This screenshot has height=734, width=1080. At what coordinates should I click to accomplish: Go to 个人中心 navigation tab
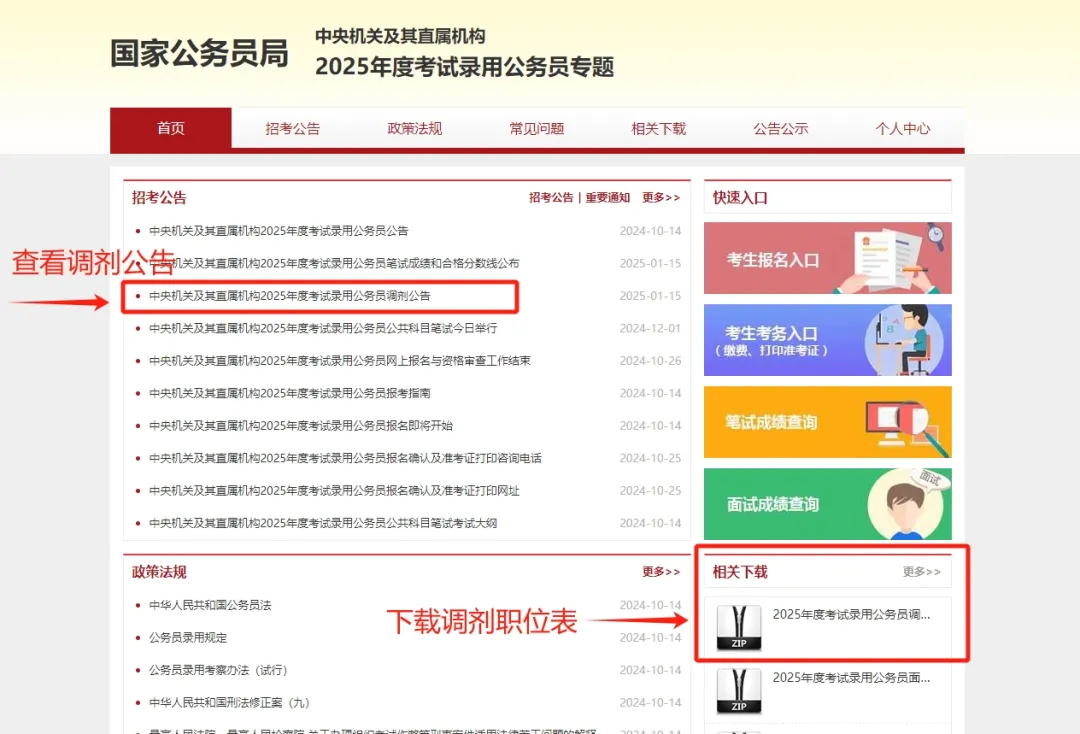[x=903, y=128]
